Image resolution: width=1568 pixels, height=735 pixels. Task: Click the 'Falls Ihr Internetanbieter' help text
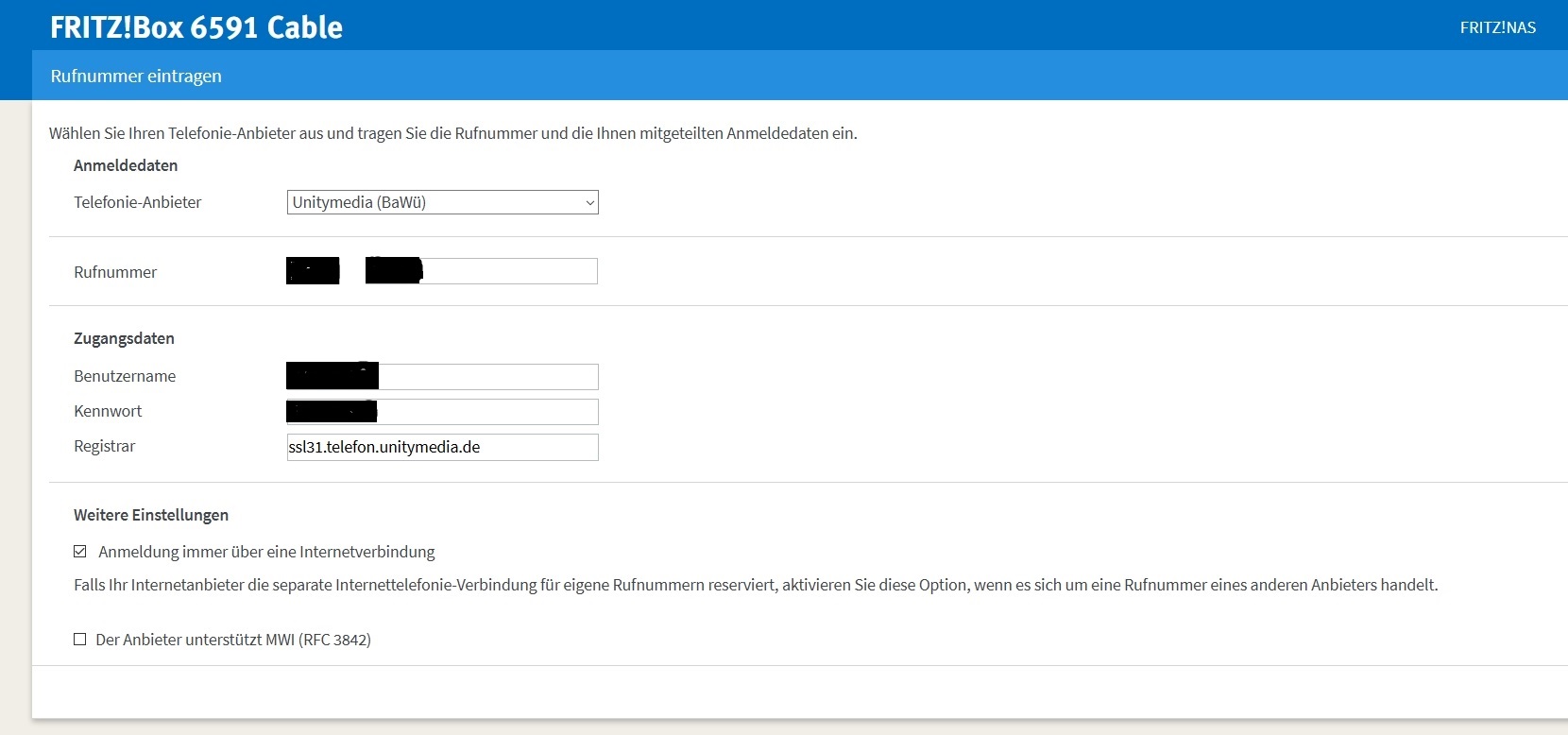tap(756, 585)
